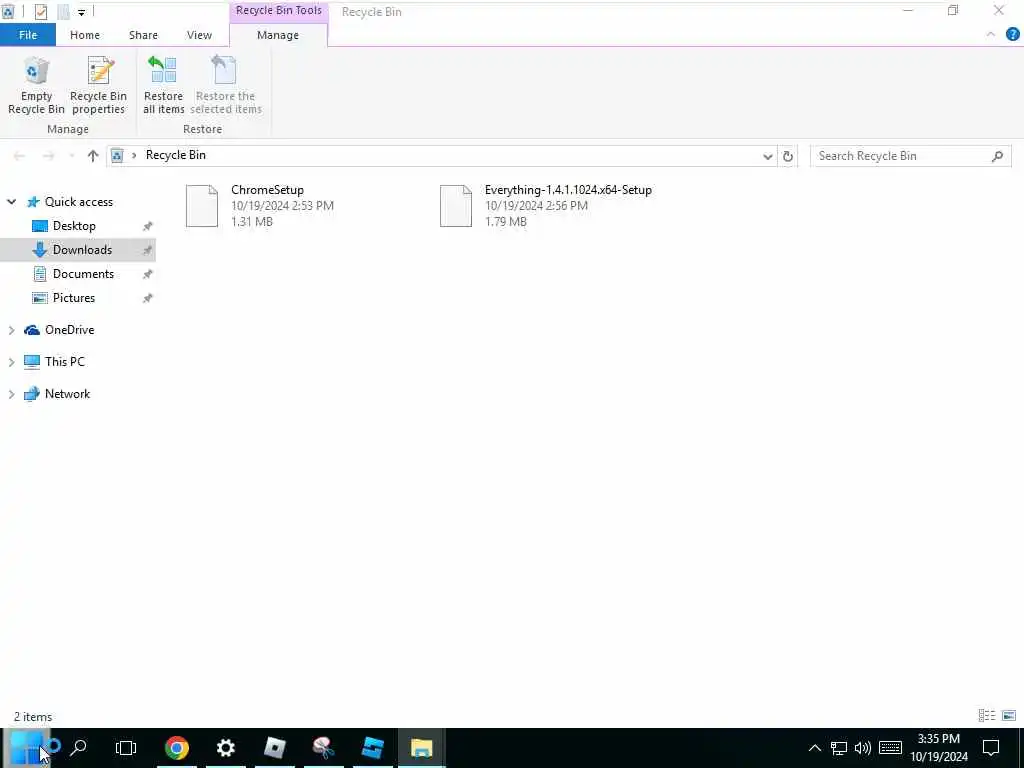Screen dimensions: 1024x768
Task: Switch to the Home ribbon tab
Action: (85, 35)
